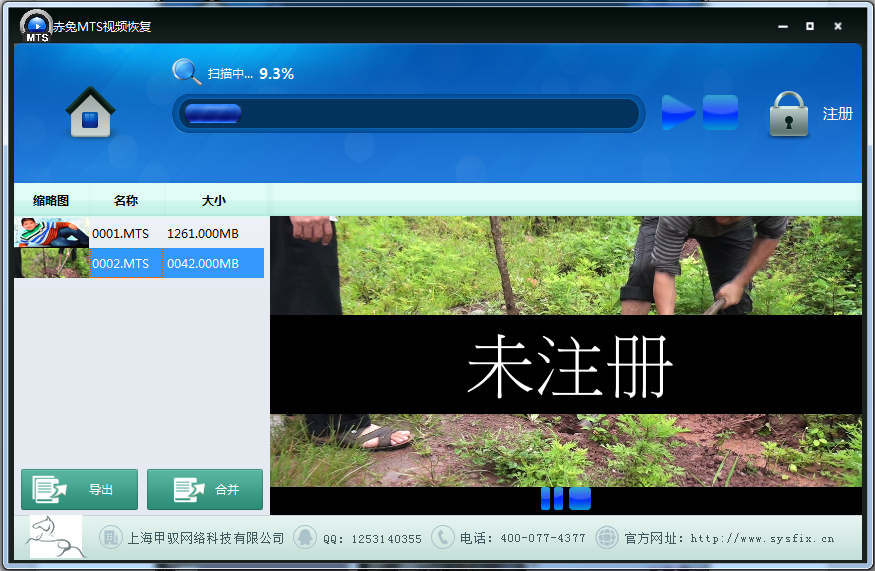Click the globe website icon
This screenshot has width=875, height=571.
[607, 538]
